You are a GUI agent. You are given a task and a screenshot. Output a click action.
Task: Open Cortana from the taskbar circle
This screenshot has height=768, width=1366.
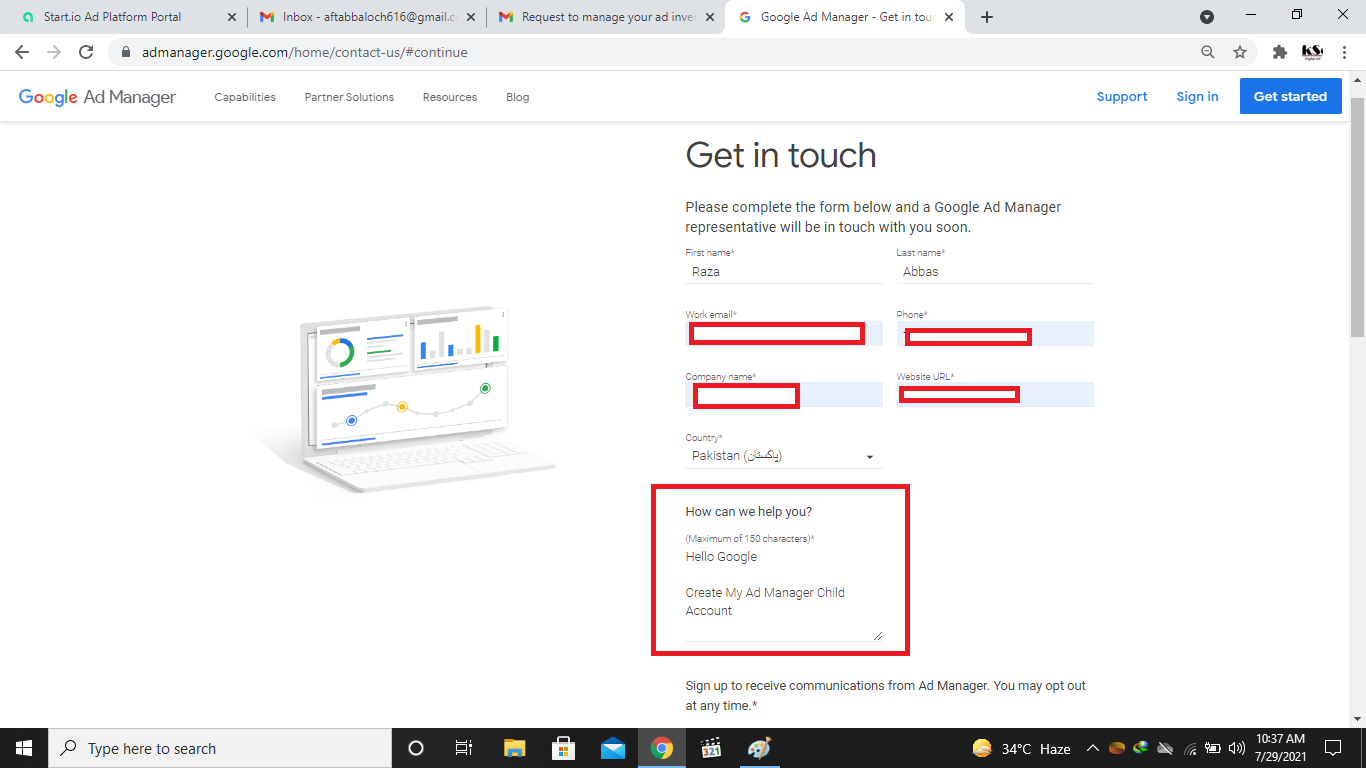[416, 748]
